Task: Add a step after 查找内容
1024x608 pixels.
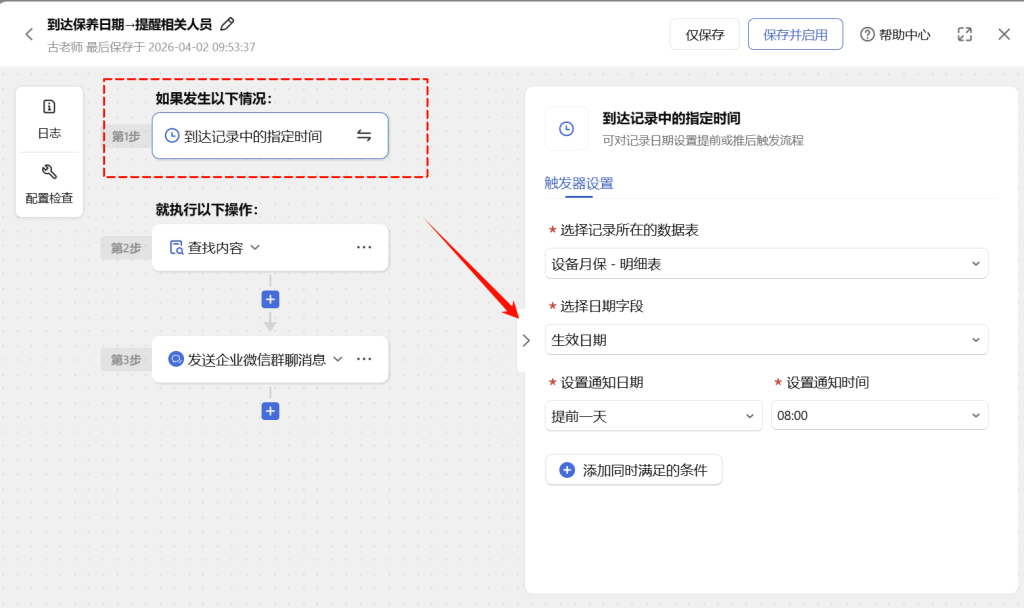Action: click(x=270, y=299)
